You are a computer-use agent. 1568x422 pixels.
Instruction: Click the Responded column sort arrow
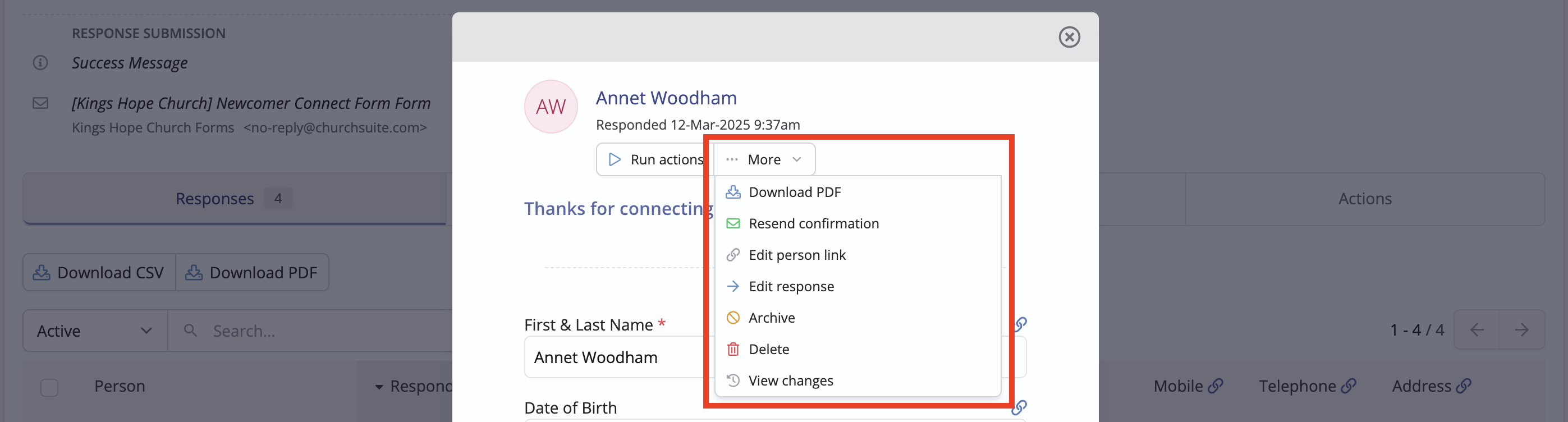coord(379,387)
